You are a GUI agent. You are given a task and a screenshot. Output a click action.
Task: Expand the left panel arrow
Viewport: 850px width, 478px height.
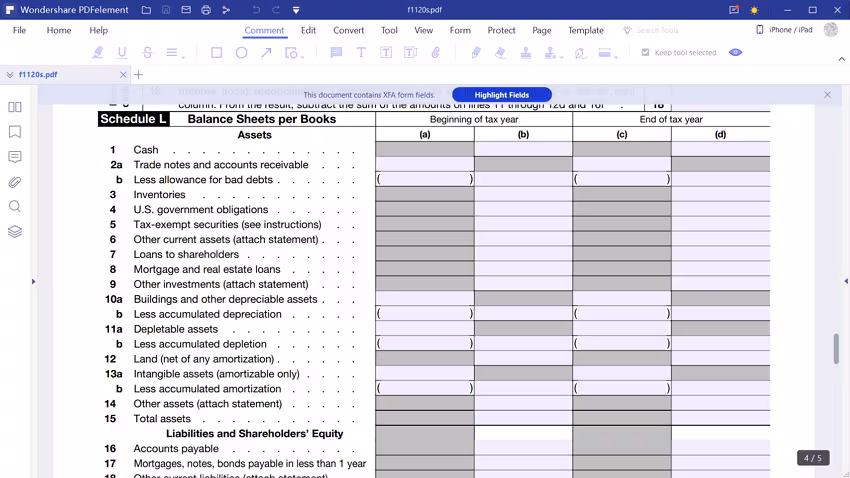(33, 281)
